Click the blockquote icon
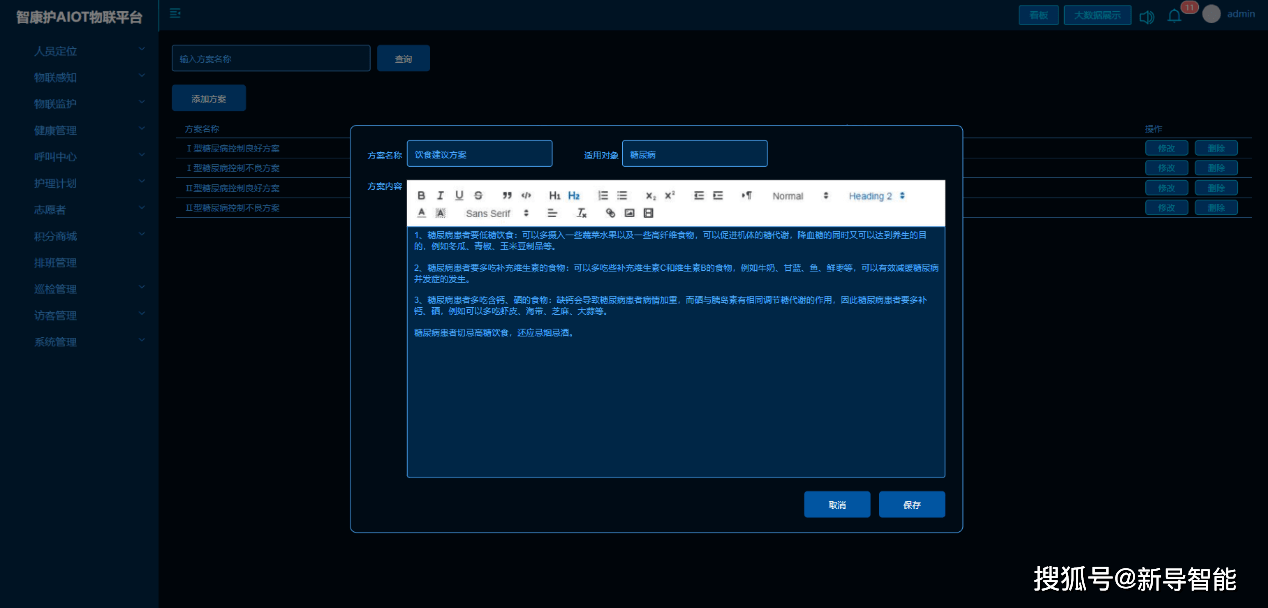Screen dimensions: 1268x608 pyautogui.click(x=507, y=196)
